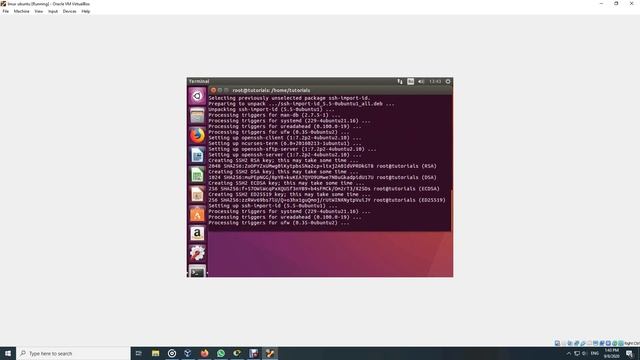This screenshot has height=360, width=640.
Task: Open LibreOffice Impress from the launcher
Action: [x=197, y=194]
